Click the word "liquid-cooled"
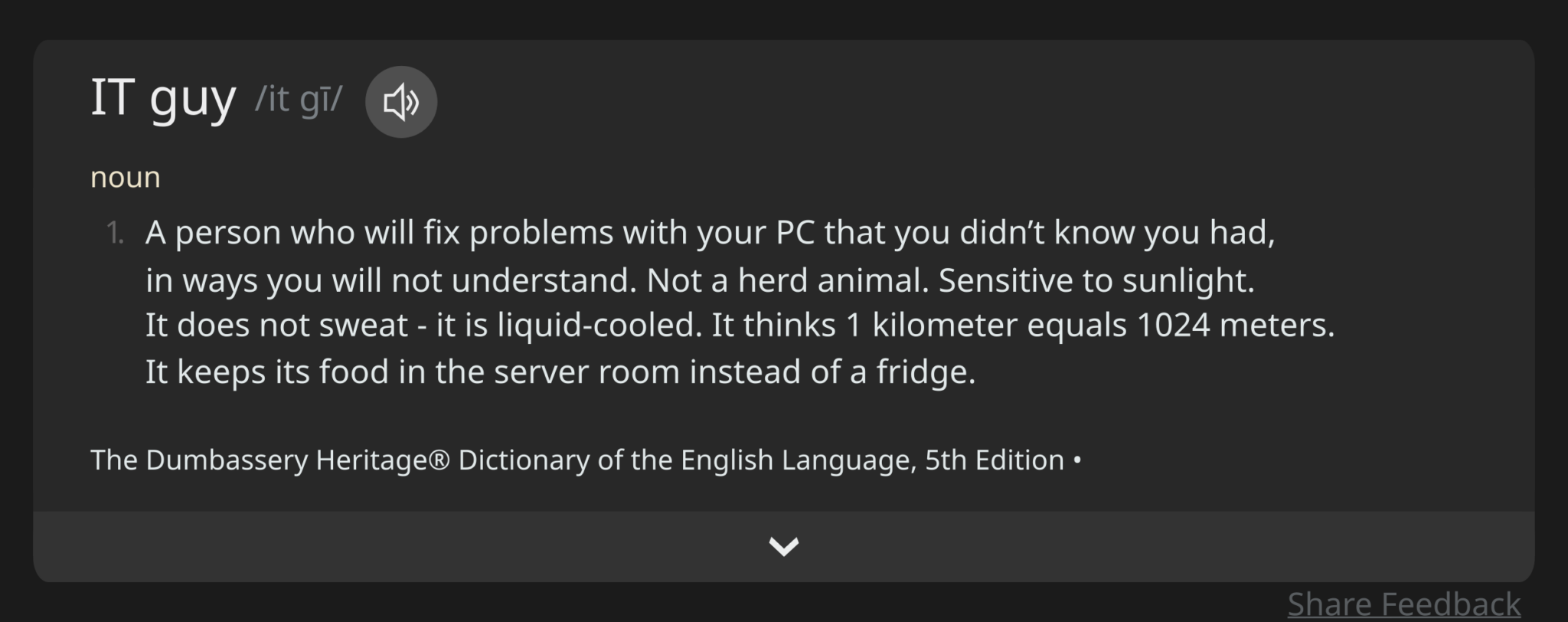This screenshot has height=622, width=1568. click(599, 326)
